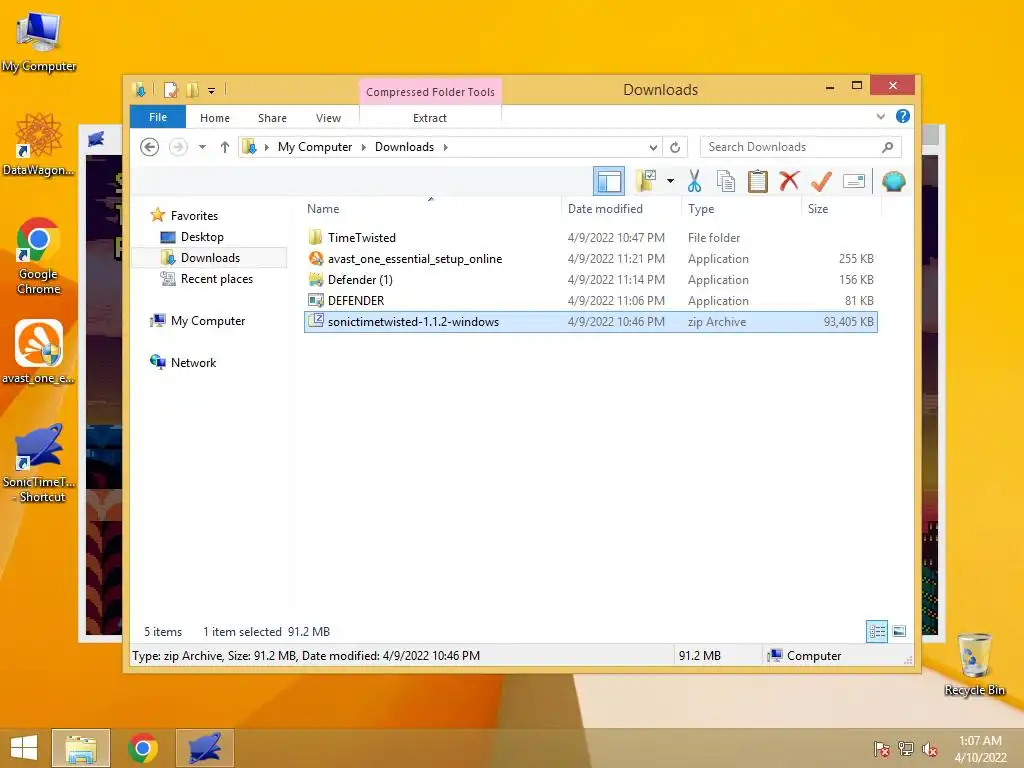Image resolution: width=1024 pixels, height=768 pixels.
Task: Open the address bar history dropdown
Action: click(652, 148)
